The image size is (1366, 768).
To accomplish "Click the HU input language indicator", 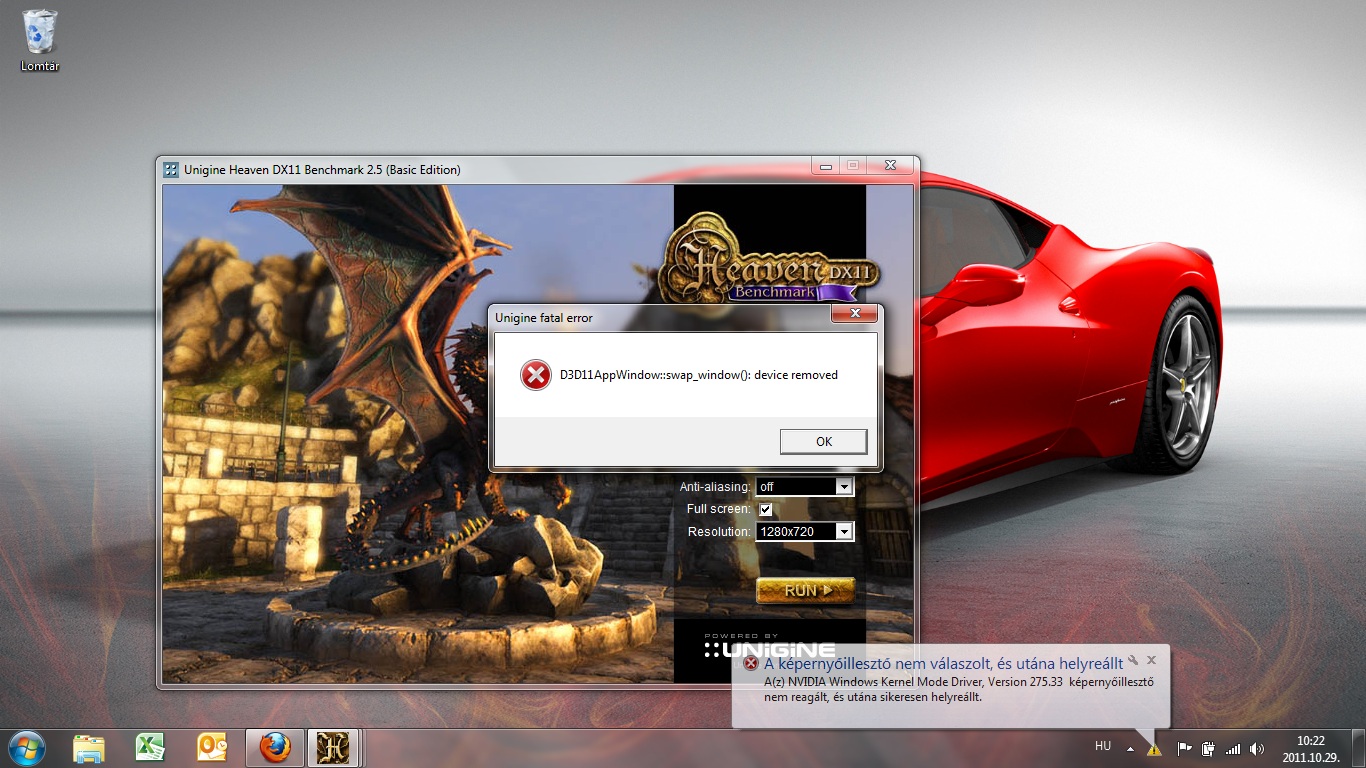I will (1103, 746).
